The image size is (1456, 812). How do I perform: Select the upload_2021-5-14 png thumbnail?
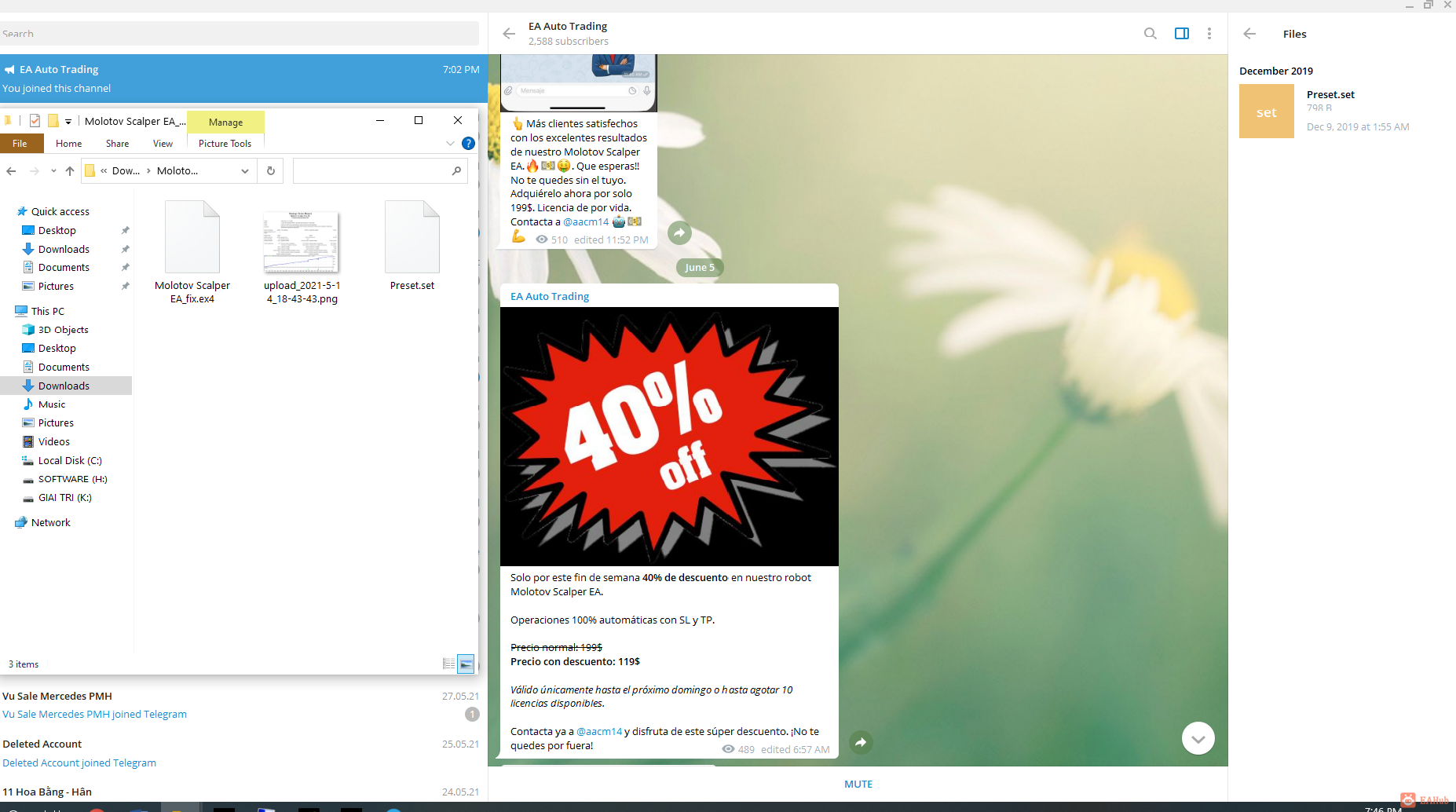pyautogui.click(x=302, y=253)
